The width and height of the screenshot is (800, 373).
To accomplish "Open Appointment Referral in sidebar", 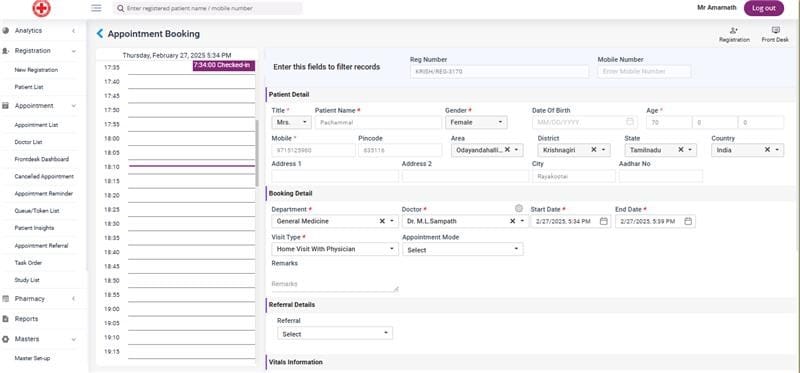I will point(41,245).
